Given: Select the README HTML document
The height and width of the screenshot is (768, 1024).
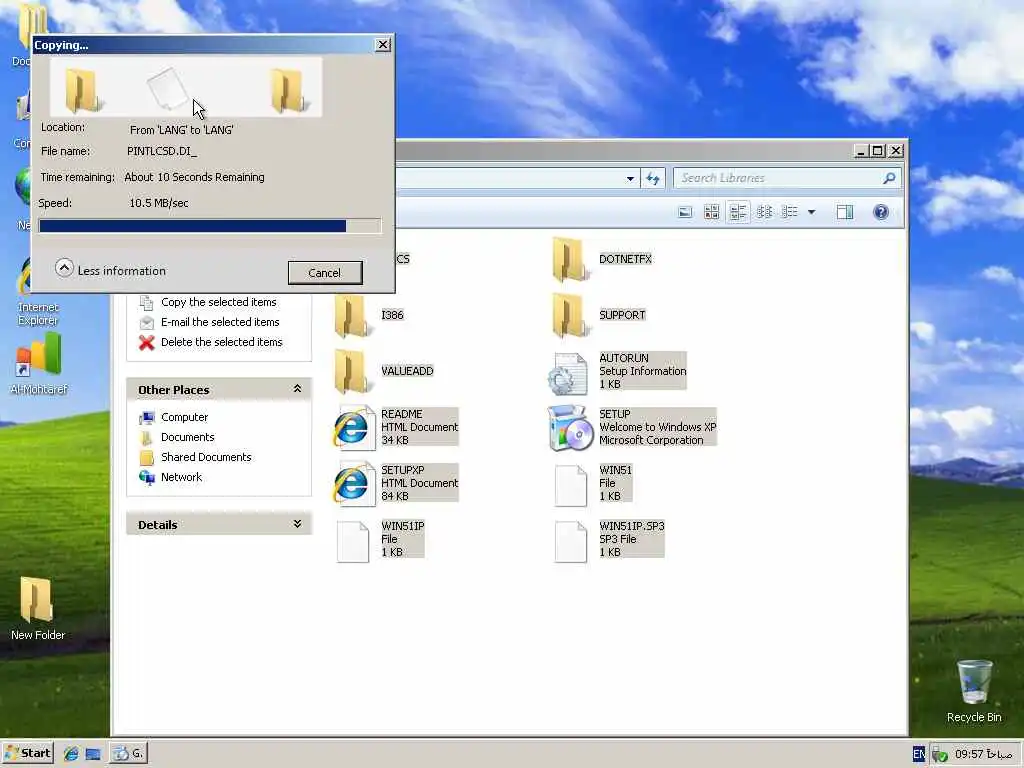Looking at the screenshot, I should tap(396, 427).
